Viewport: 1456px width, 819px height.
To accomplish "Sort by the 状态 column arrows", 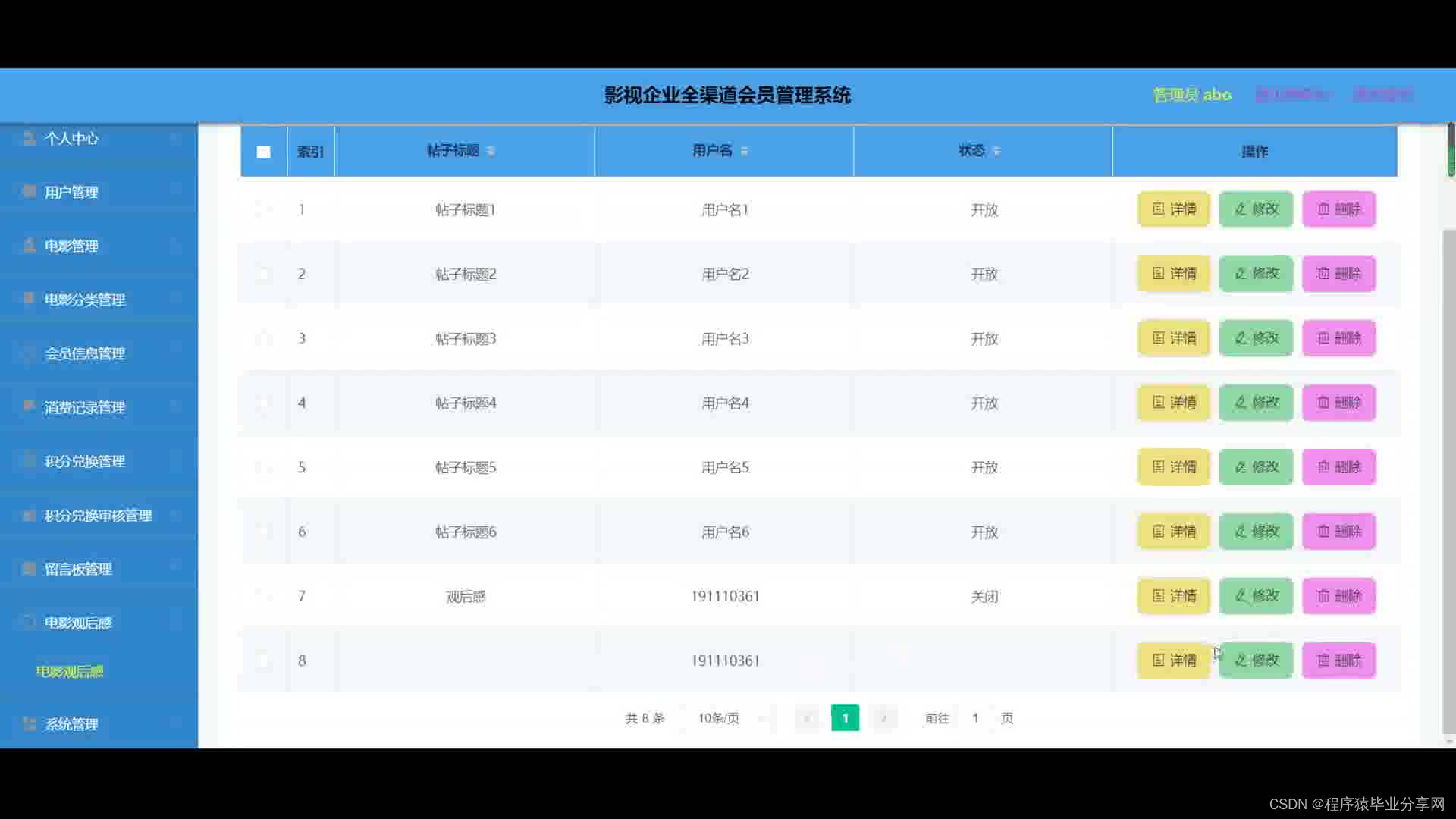I will pyautogui.click(x=996, y=151).
